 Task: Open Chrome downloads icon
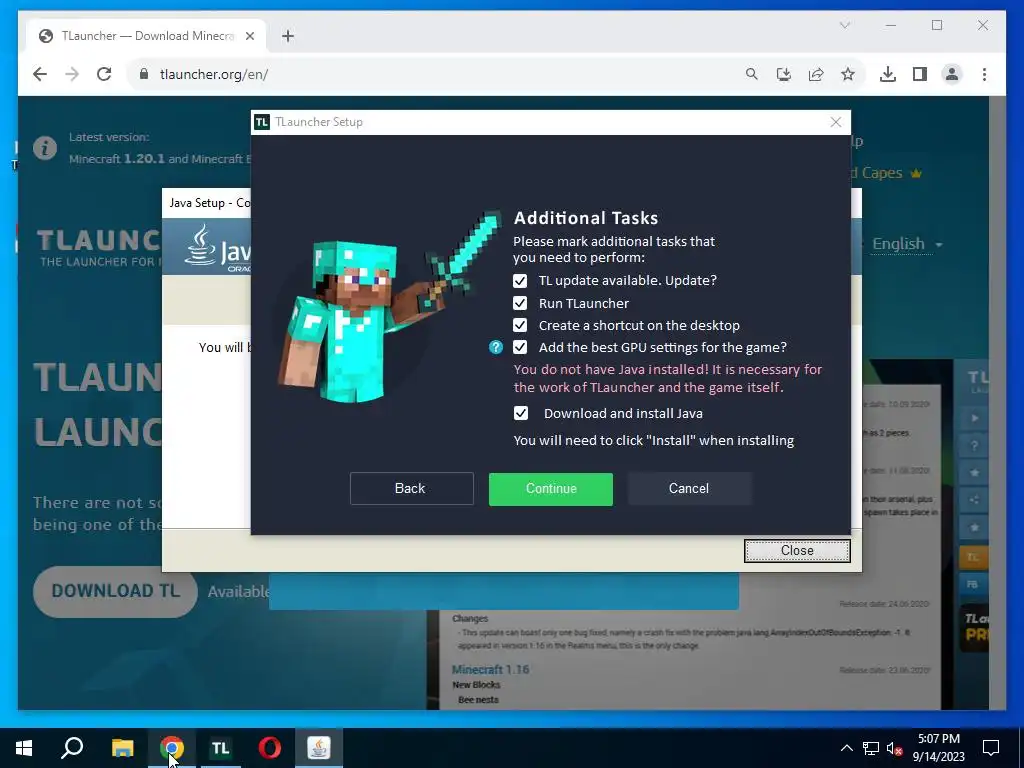[888, 74]
